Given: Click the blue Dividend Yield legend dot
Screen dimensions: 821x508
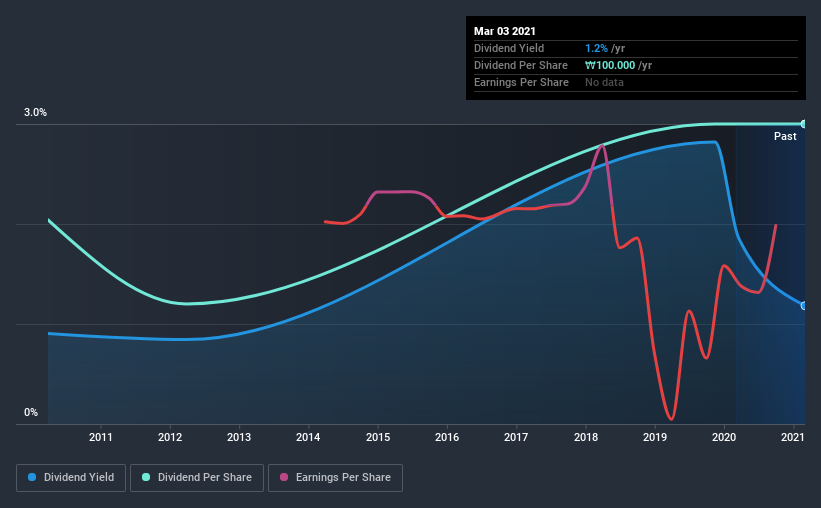Looking at the screenshot, I should 32,477.
